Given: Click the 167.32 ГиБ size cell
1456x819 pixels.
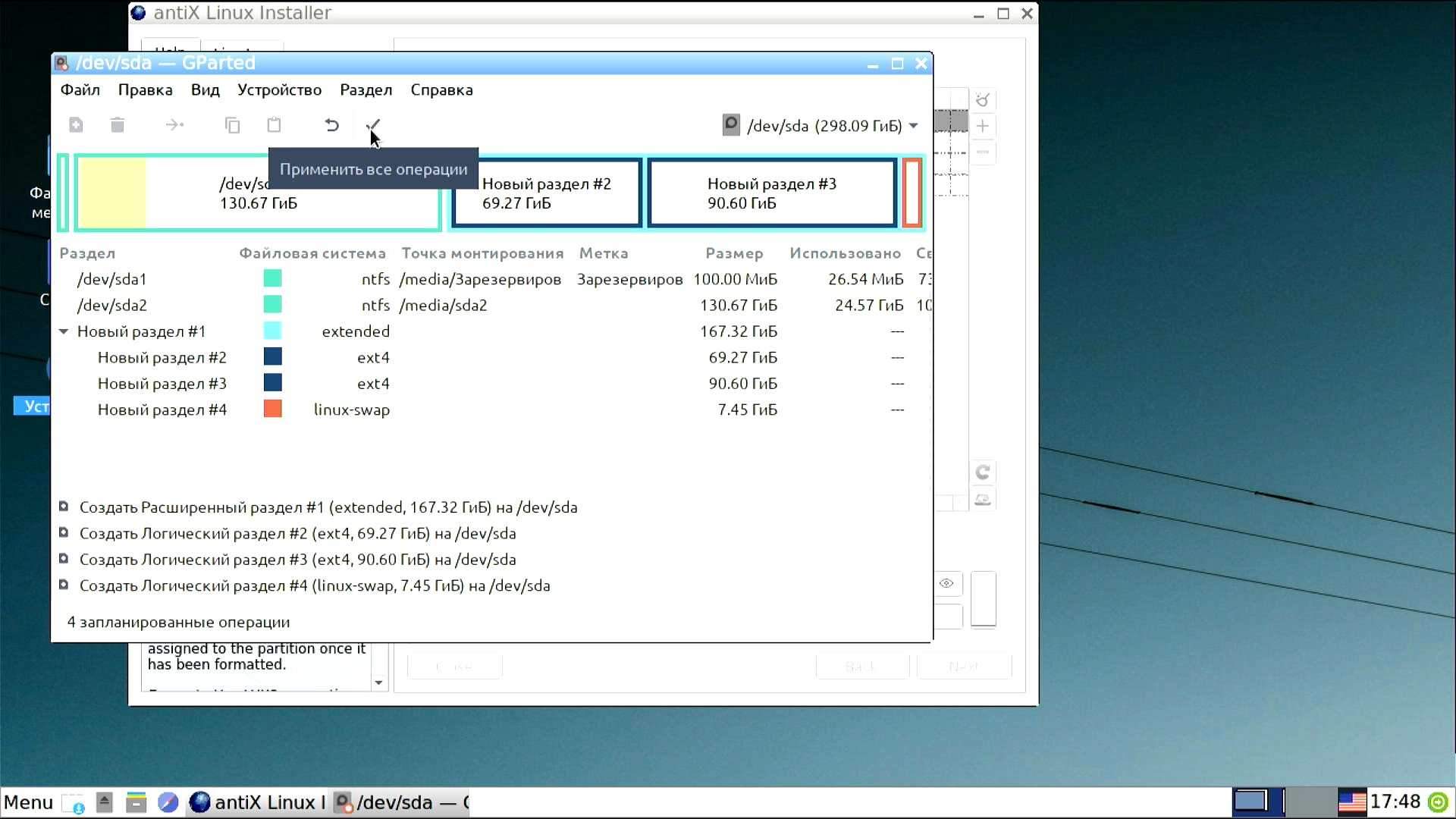Looking at the screenshot, I should pyautogui.click(x=738, y=331).
